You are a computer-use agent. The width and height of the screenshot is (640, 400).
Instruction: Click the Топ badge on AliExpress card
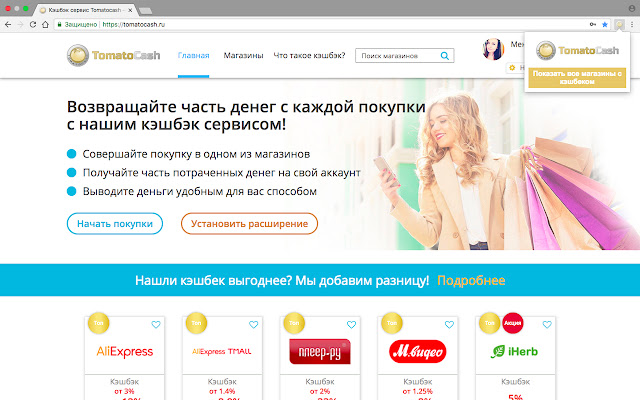click(98, 323)
